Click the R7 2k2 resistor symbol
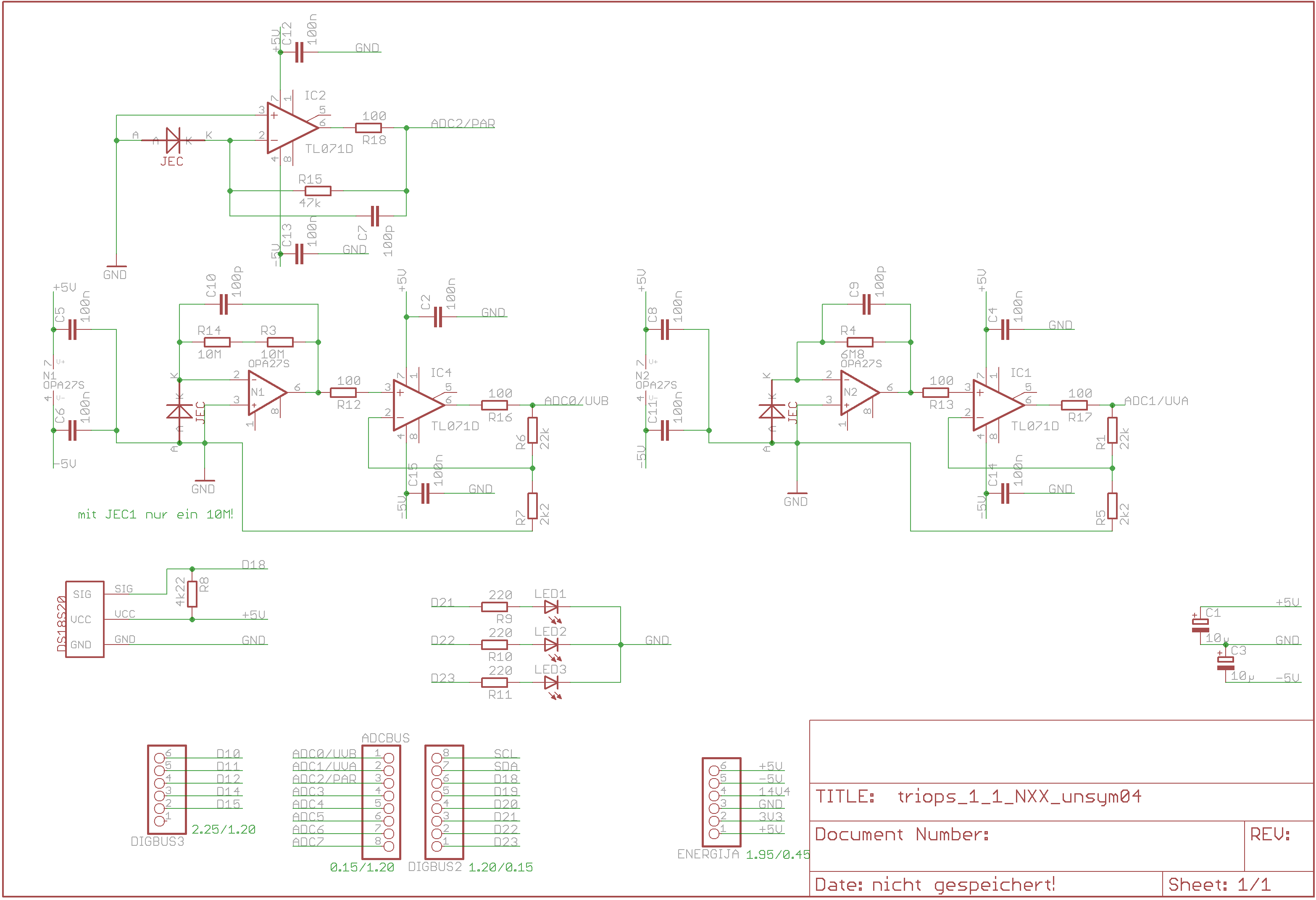The height and width of the screenshot is (900, 1316). click(532, 506)
